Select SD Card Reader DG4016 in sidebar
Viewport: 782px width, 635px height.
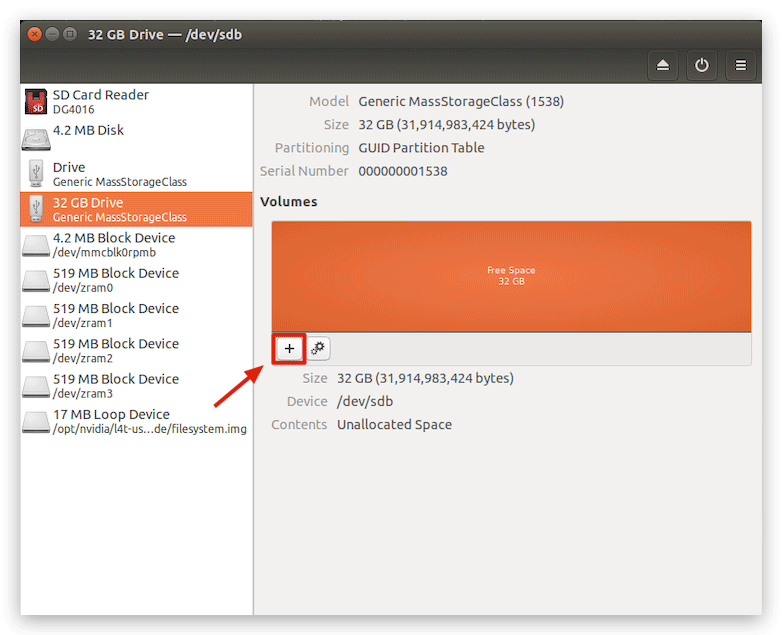136,101
